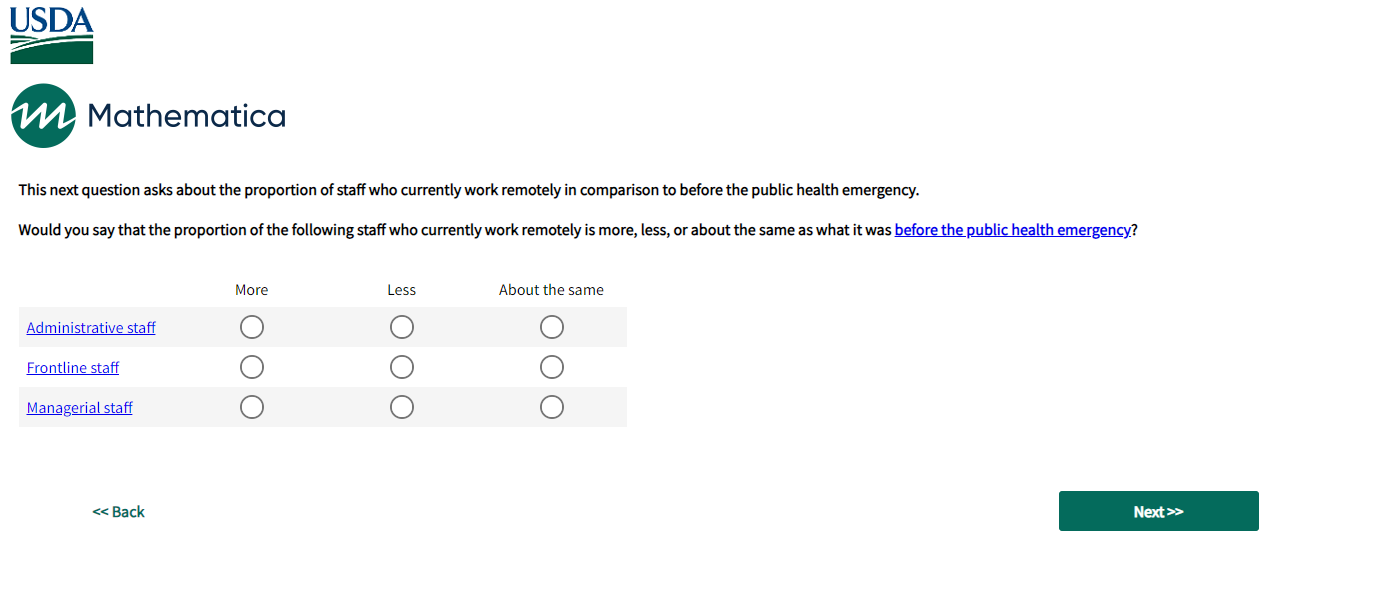Choose About the same for Administrative staff
1386x594 pixels.
(x=552, y=328)
